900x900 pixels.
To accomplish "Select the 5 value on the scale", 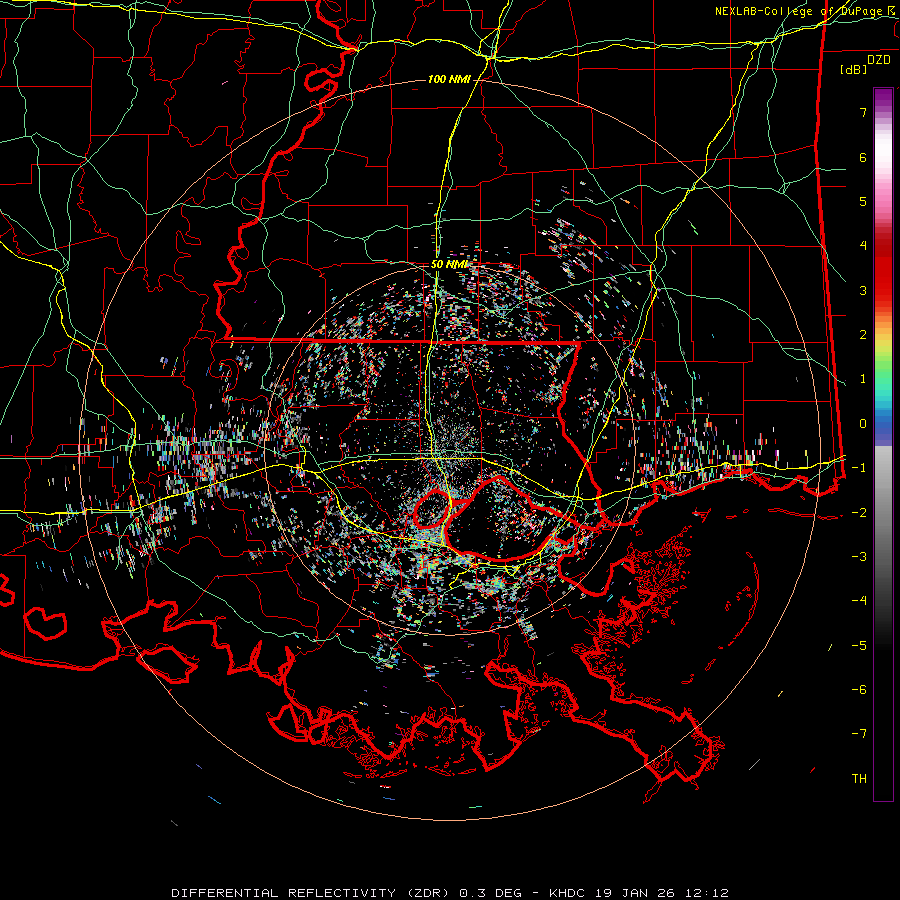I will [863, 201].
